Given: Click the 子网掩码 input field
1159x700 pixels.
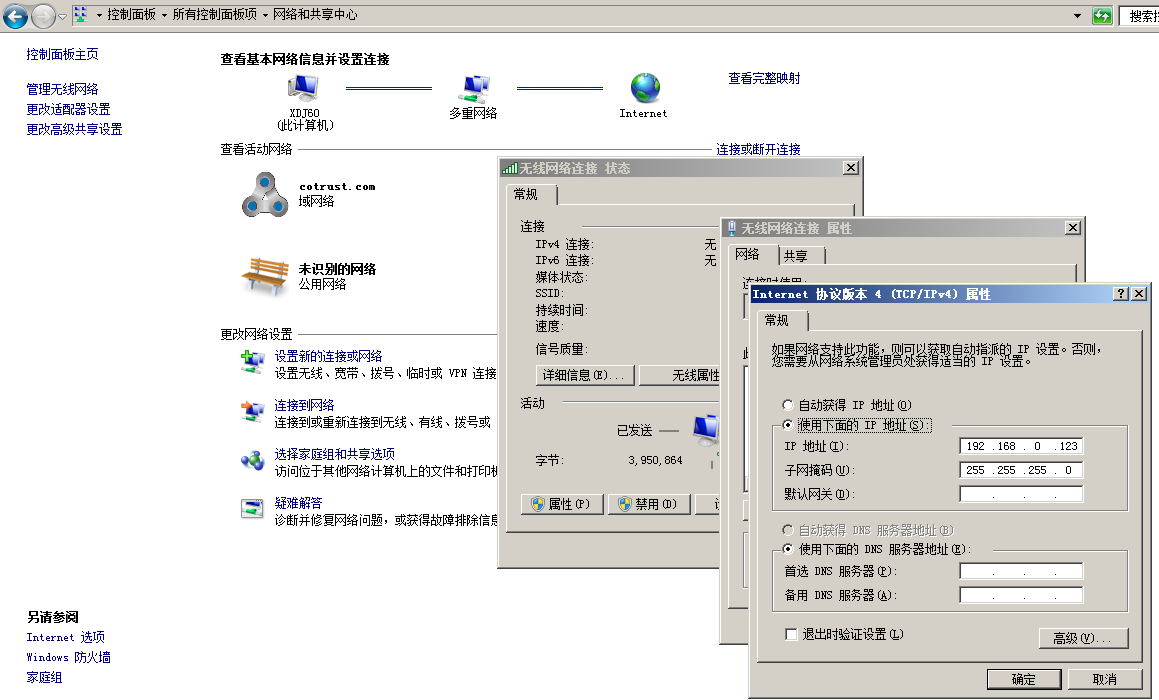Looking at the screenshot, I should click(x=1021, y=469).
